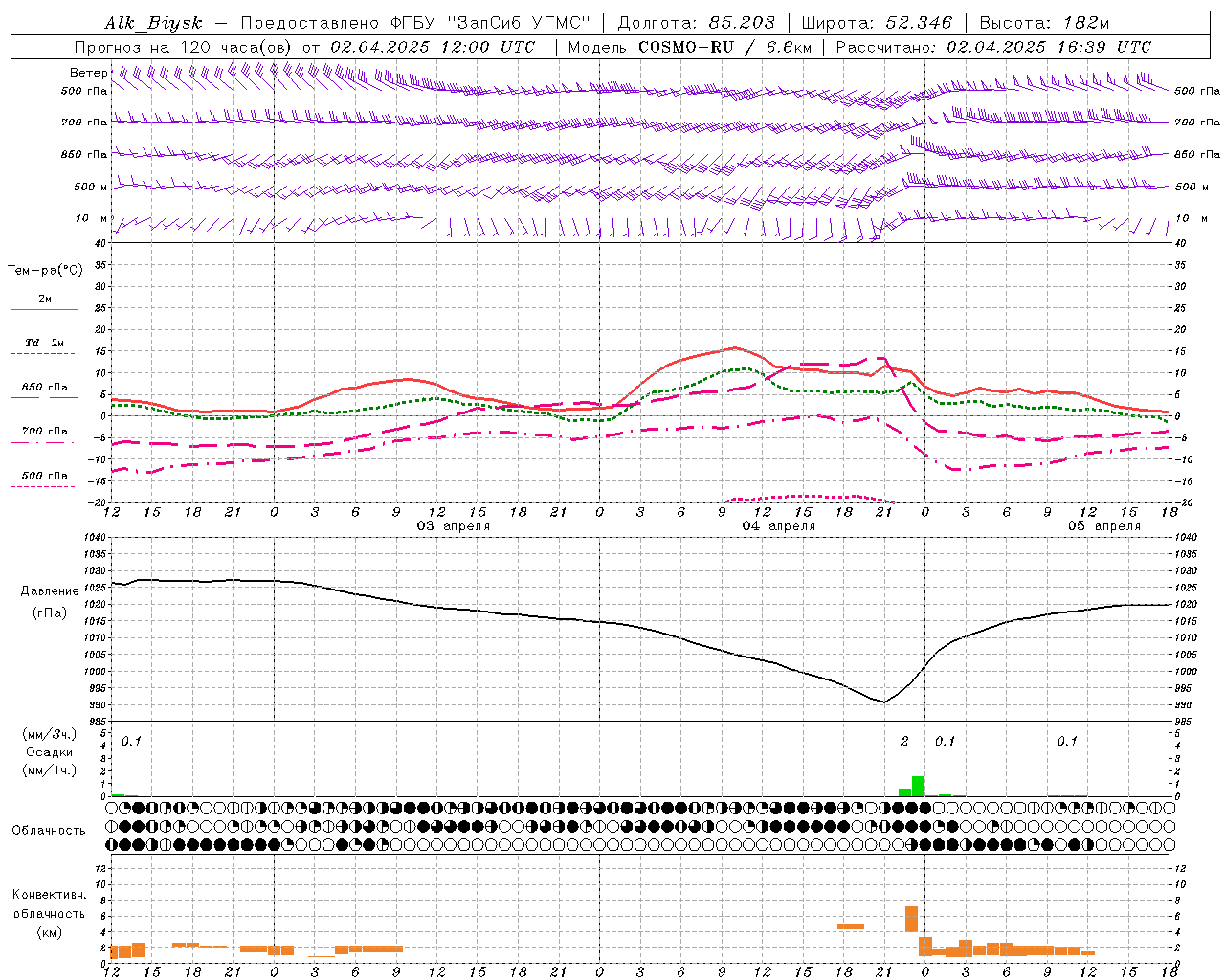Click the forecast start time 02.04.2025 12:00 UTC
Screen dimensions: 1225x980
pyautogui.click(x=433, y=47)
